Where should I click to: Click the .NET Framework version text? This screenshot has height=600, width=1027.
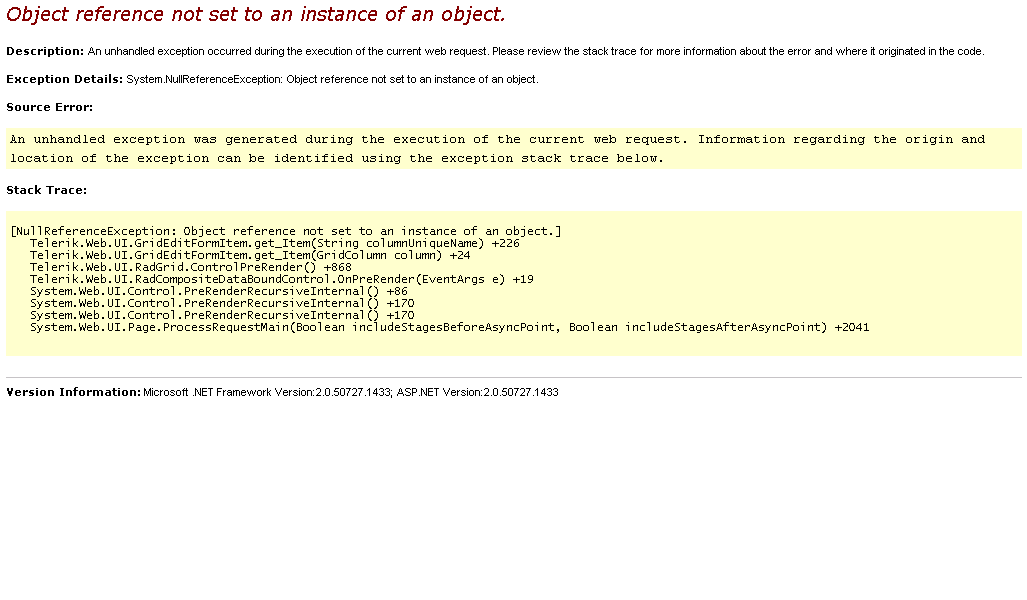click(267, 392)
